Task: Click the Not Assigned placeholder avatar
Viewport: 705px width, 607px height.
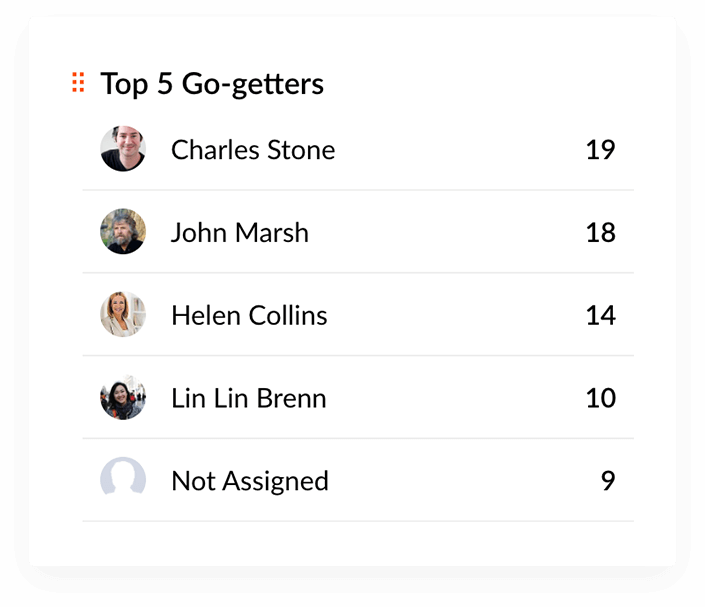Action: point(123,480)
